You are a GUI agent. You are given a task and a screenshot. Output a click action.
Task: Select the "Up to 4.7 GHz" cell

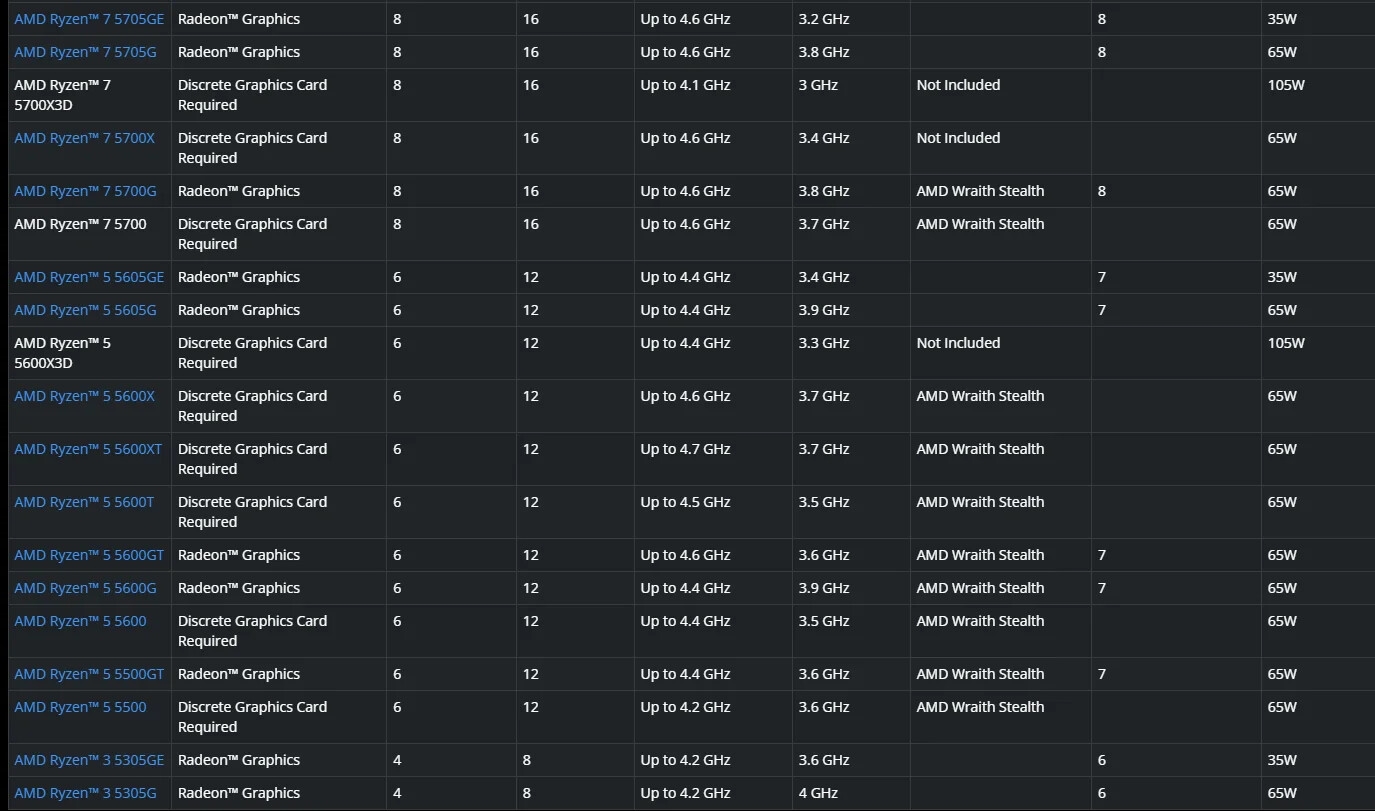pyautogui.click(x=685, y=449)
